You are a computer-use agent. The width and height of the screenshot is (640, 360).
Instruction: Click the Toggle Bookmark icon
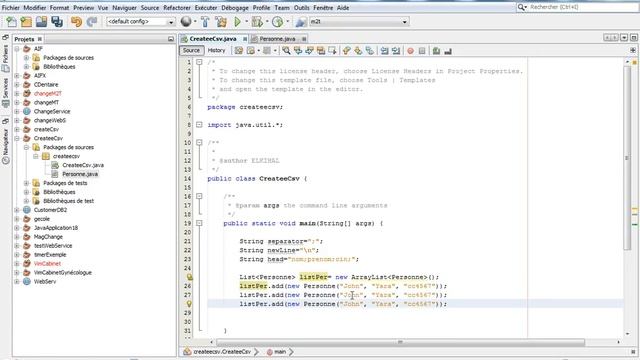[369, 51]
